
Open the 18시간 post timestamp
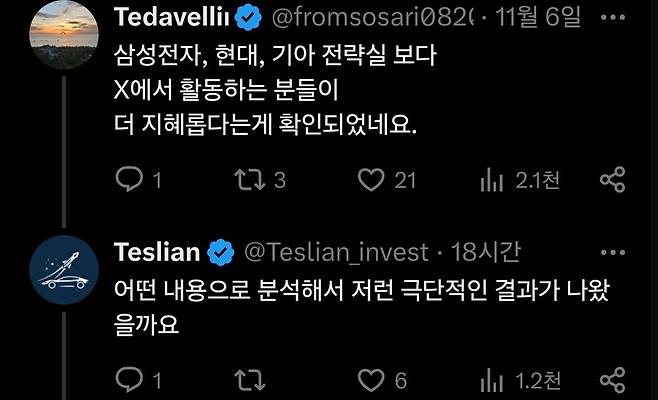479,251
